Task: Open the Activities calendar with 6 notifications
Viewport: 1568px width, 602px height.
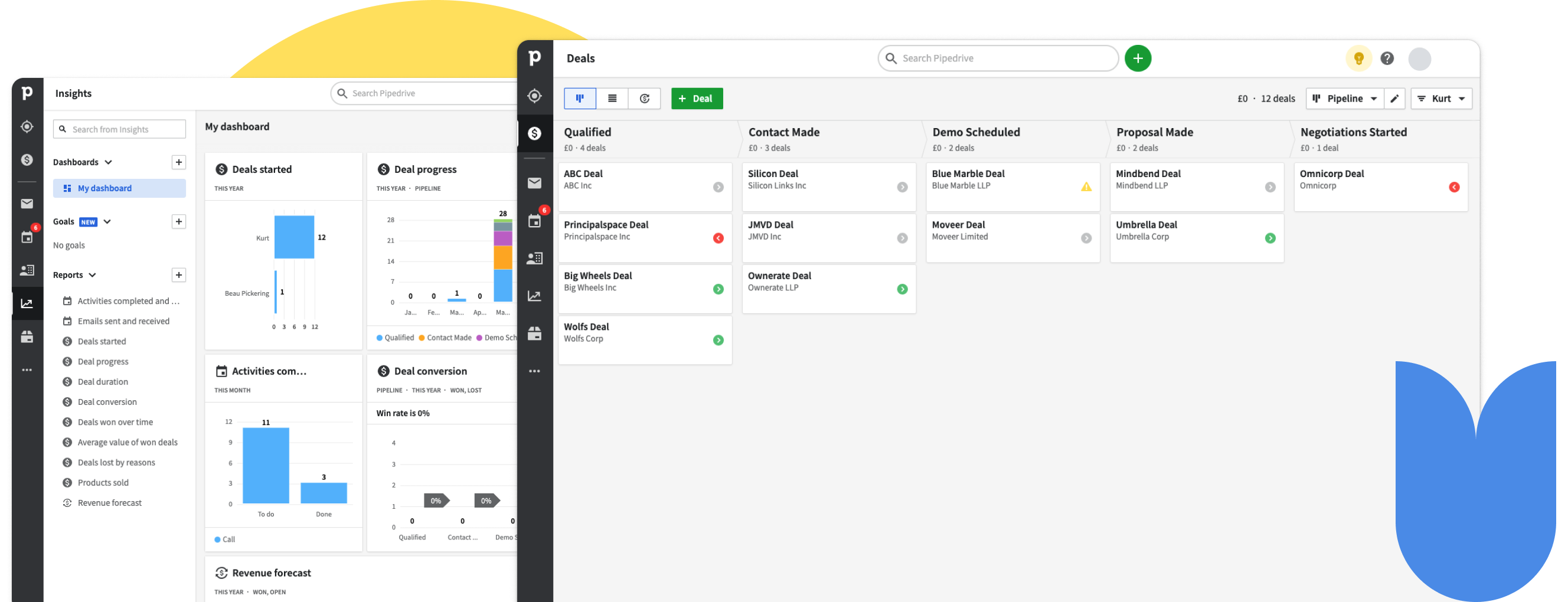Action: (x=535, y=220)
